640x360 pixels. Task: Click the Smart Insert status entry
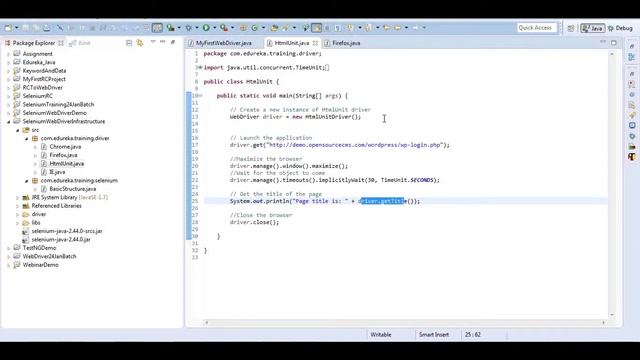coord(434,335)
